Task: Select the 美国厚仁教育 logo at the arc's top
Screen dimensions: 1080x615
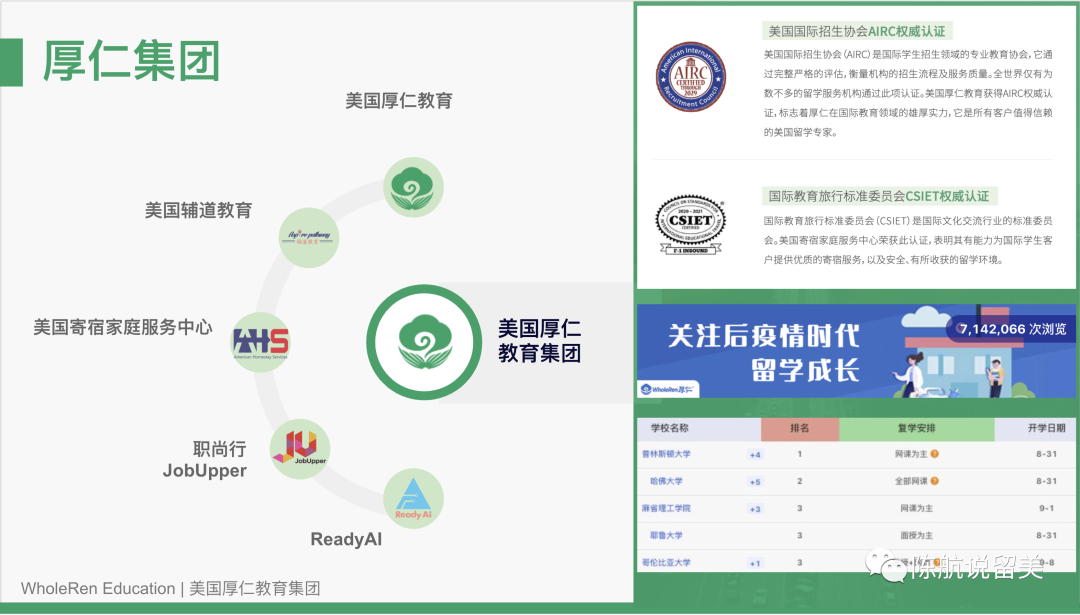Action: click(413, 185)
